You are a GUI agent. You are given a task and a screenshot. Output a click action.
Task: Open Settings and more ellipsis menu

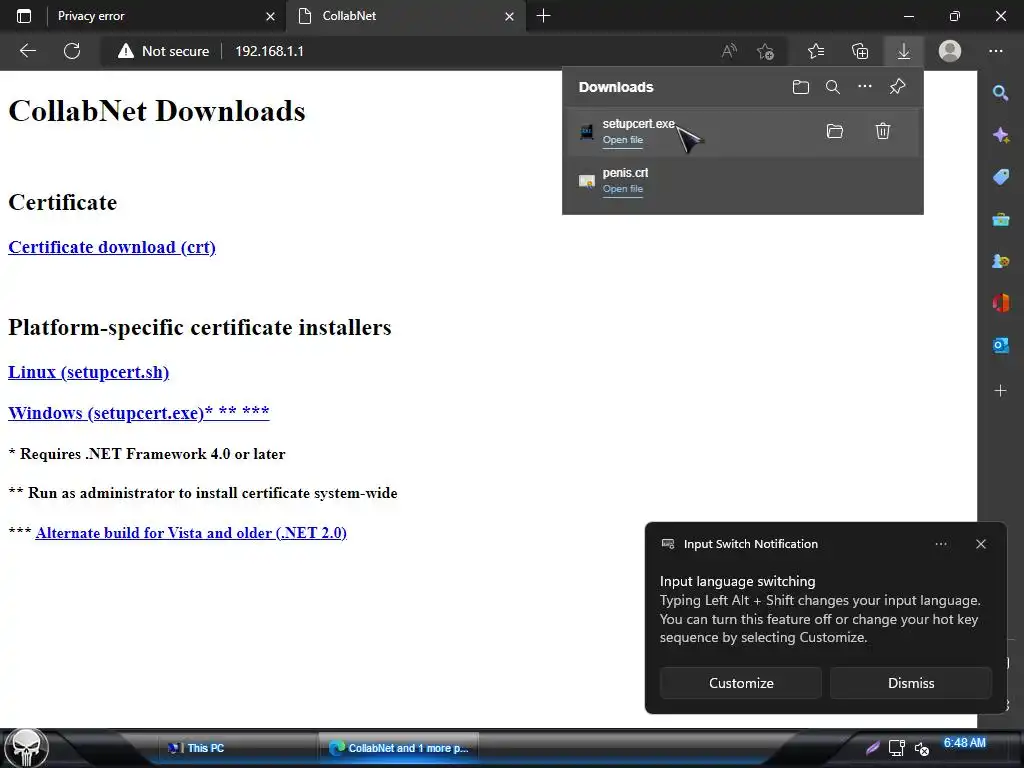pyautogui.click(x=995, y=51)
